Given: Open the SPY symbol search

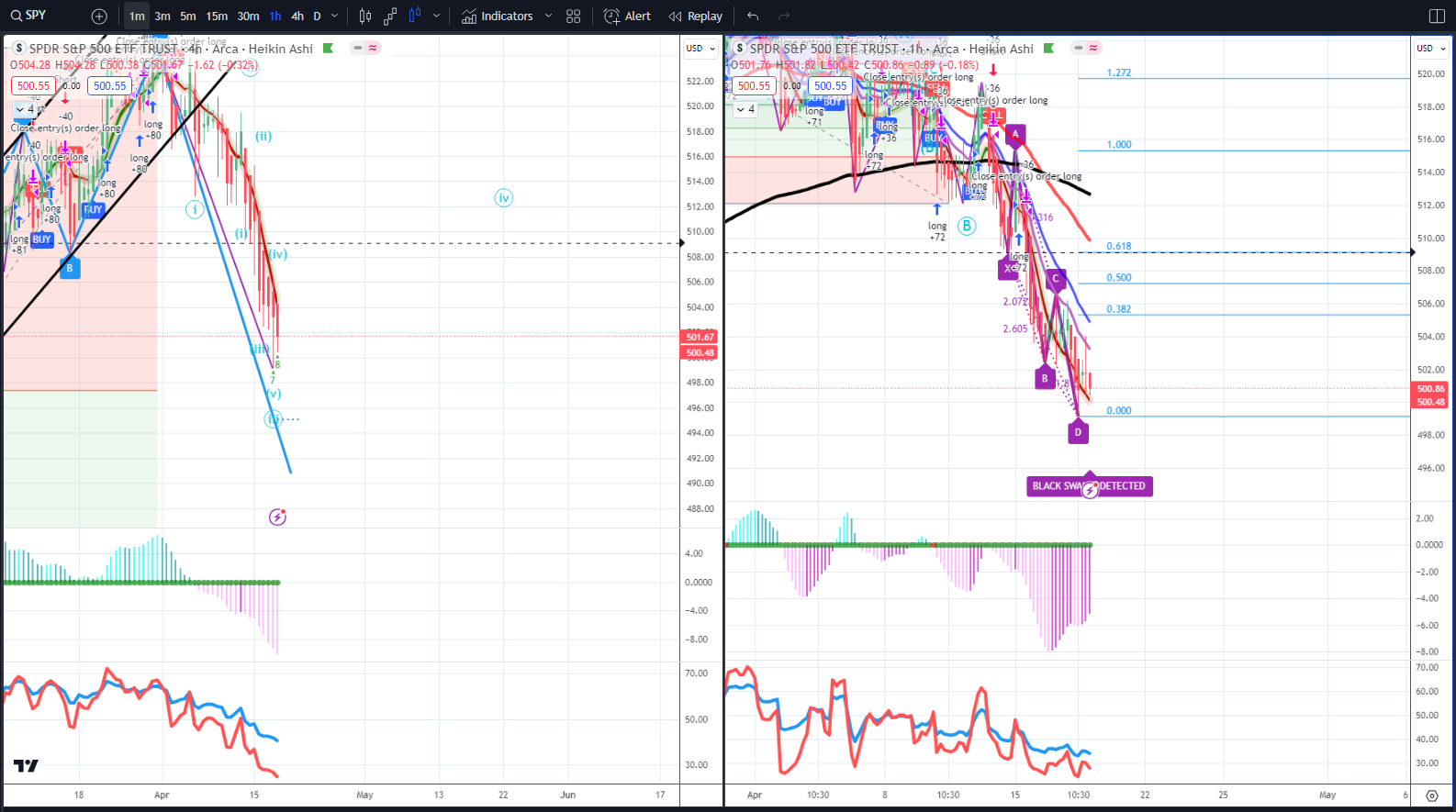Looking at the screenshot, I should pyautogui.click(x=30, y=16).
